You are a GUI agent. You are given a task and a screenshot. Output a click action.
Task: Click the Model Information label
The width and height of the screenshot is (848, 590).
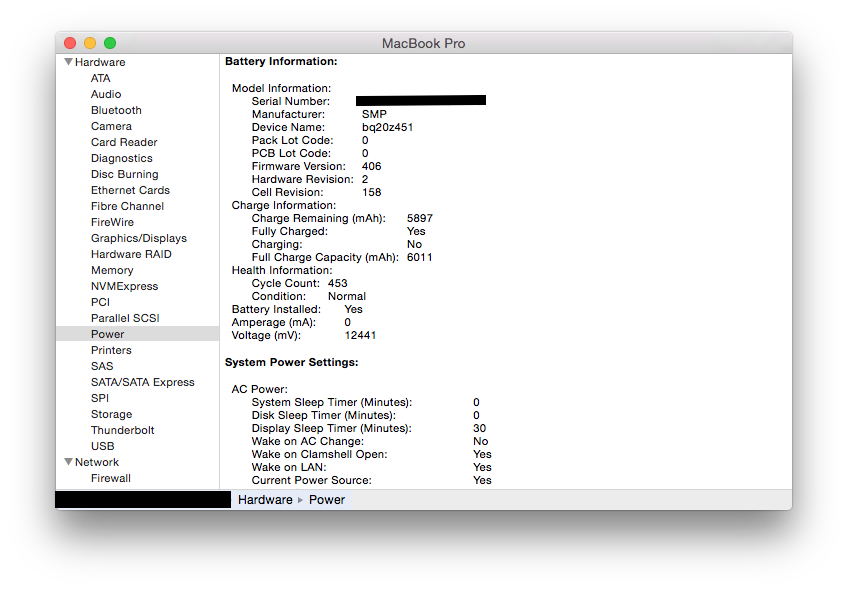click(x=281, y=88)
